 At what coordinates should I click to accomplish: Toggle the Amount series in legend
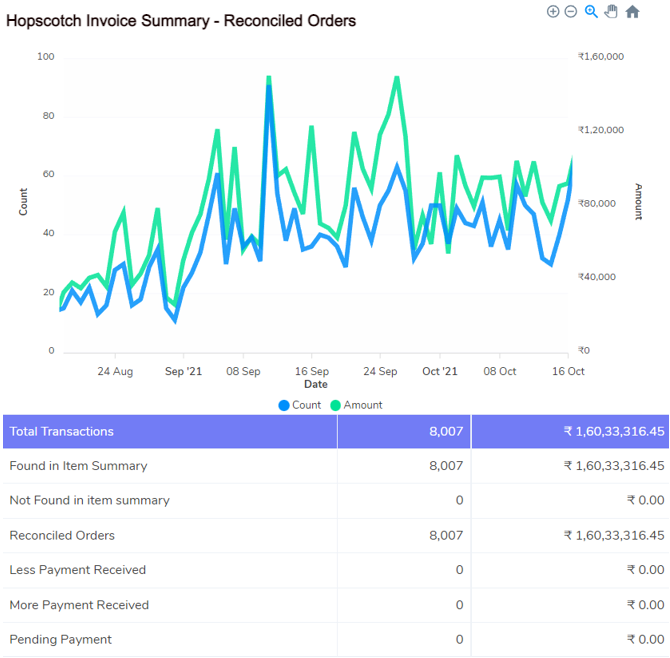357,405
